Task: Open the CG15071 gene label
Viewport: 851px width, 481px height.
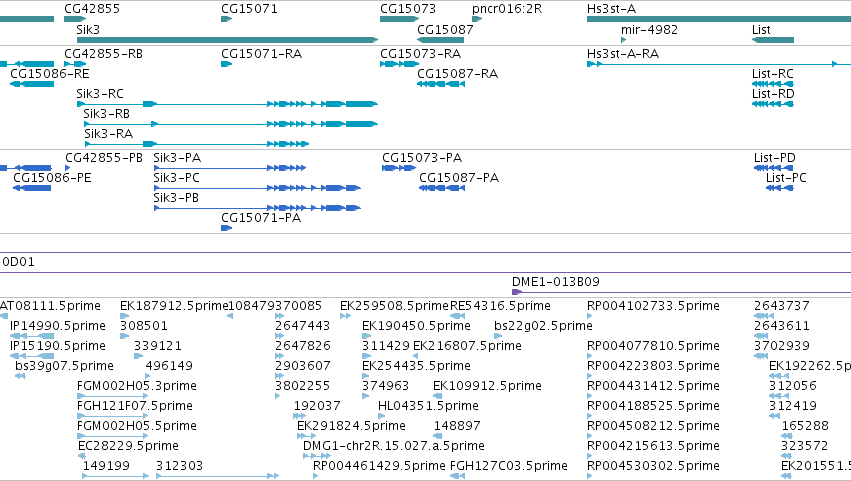Action: [x=249, y=9]
